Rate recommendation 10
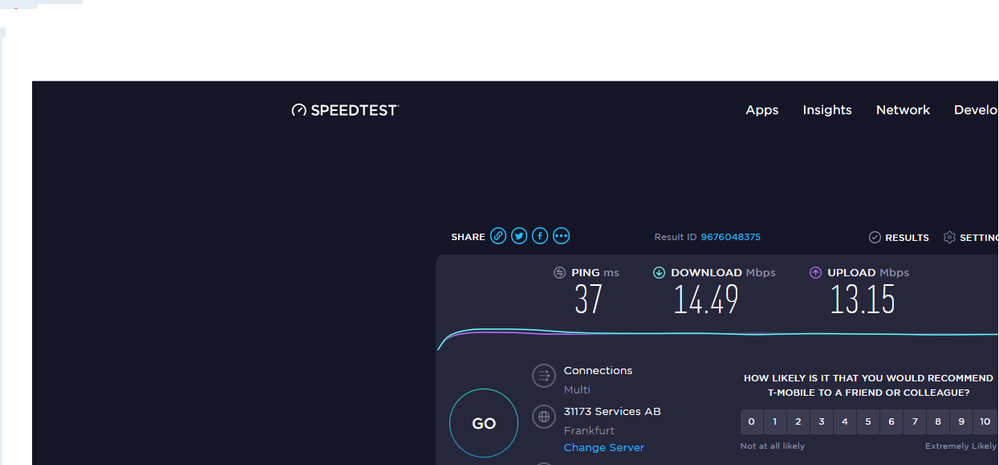Screen dimensions: 999x465 (x=985, y=422)
